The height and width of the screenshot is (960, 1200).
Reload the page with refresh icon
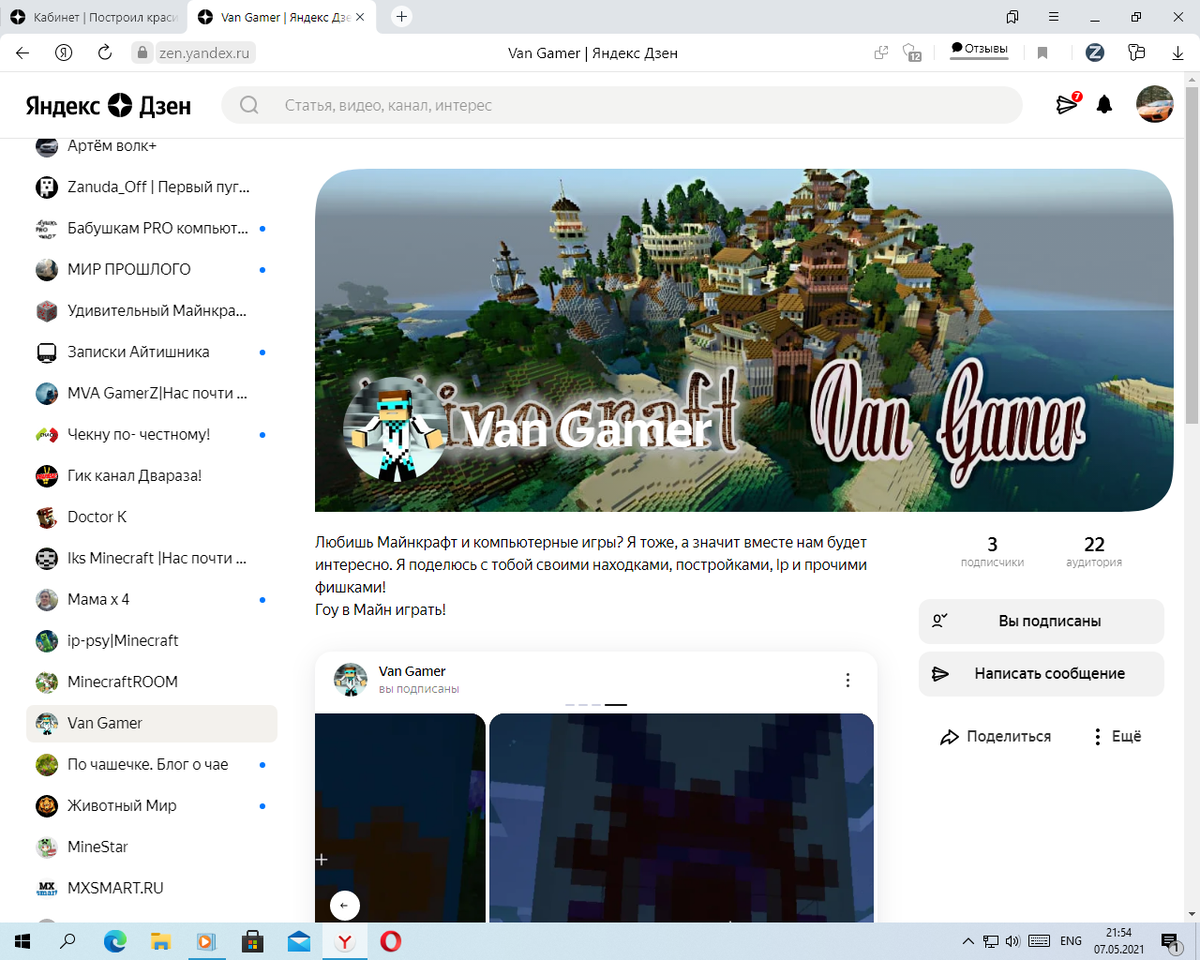[x=104, y=52]
